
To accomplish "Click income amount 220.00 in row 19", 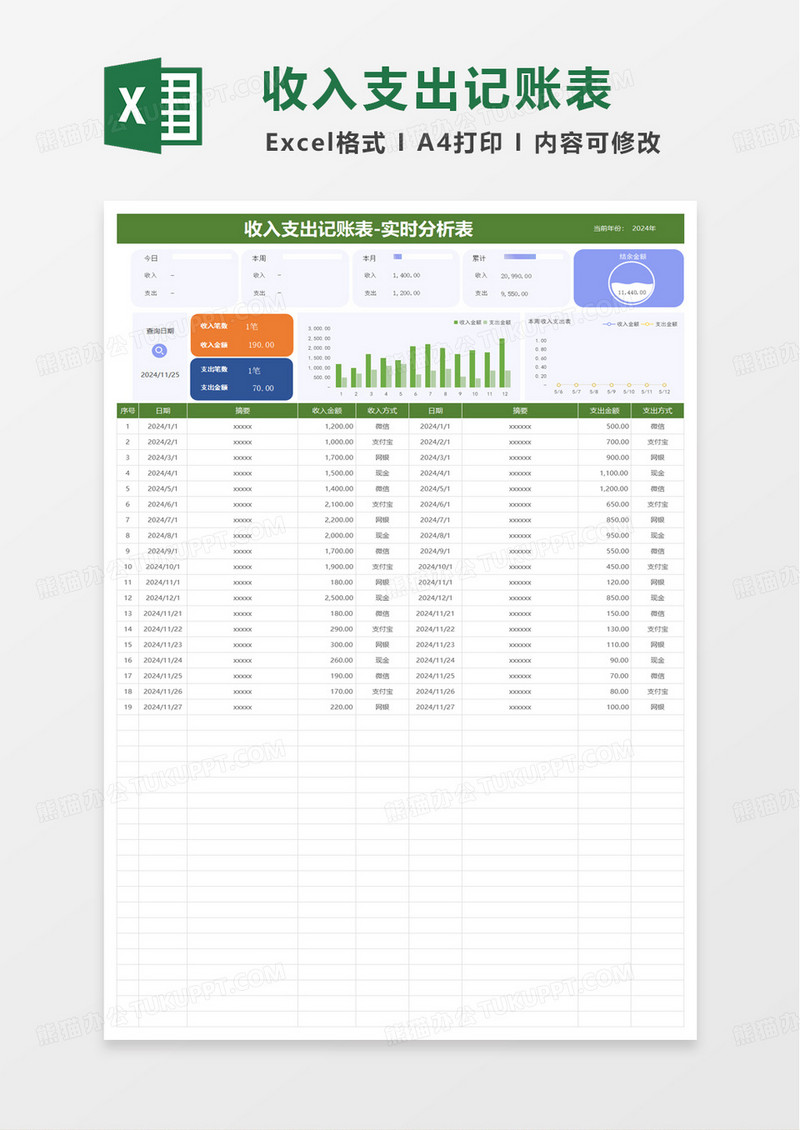I will pyautogui.click(x=342, y=708).
